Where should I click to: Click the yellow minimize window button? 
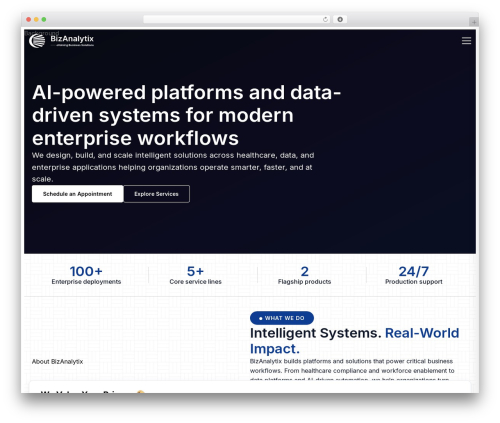coord(36,20)
